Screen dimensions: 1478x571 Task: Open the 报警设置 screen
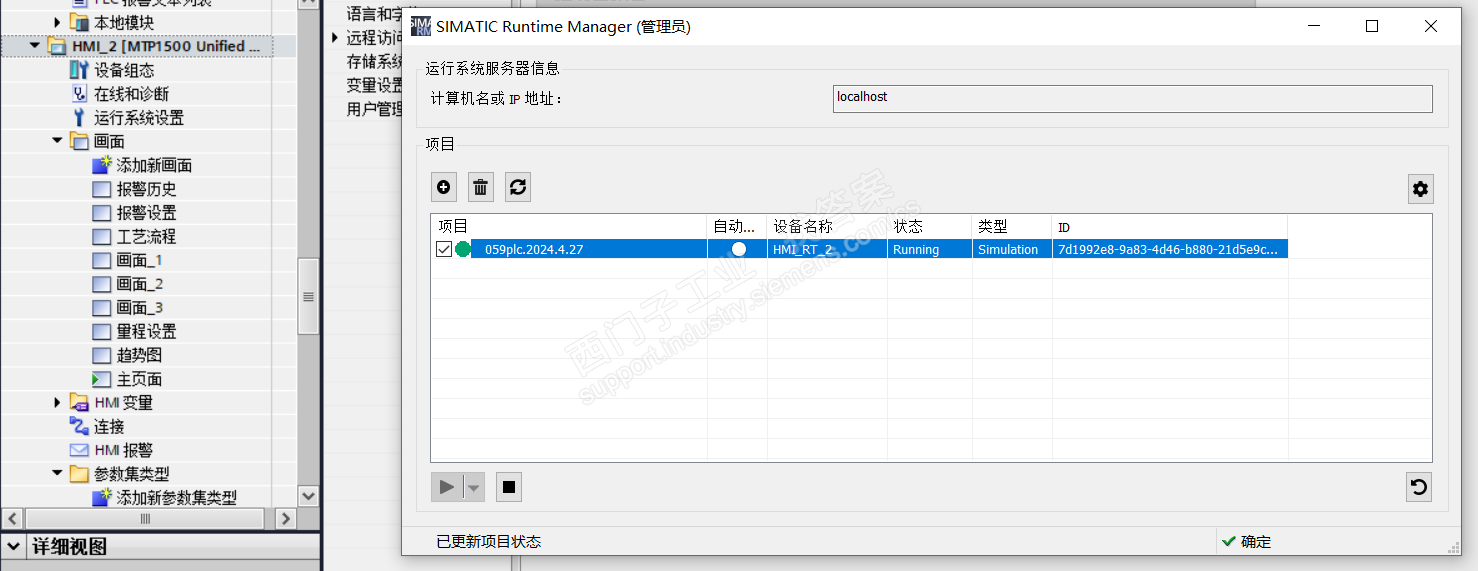pyautogui.click(x=146, y=213)
